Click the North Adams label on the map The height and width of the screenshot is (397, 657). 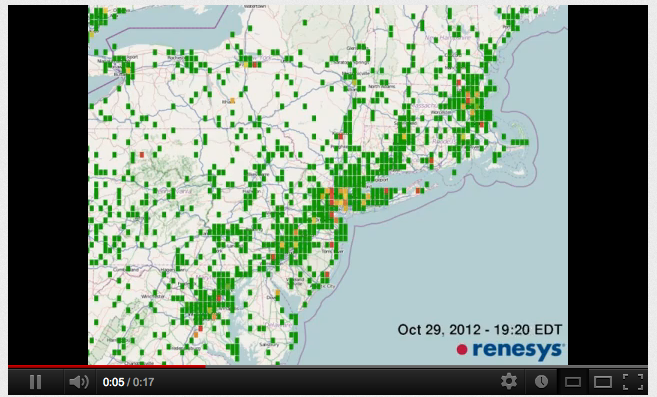(x=382, y=86)
